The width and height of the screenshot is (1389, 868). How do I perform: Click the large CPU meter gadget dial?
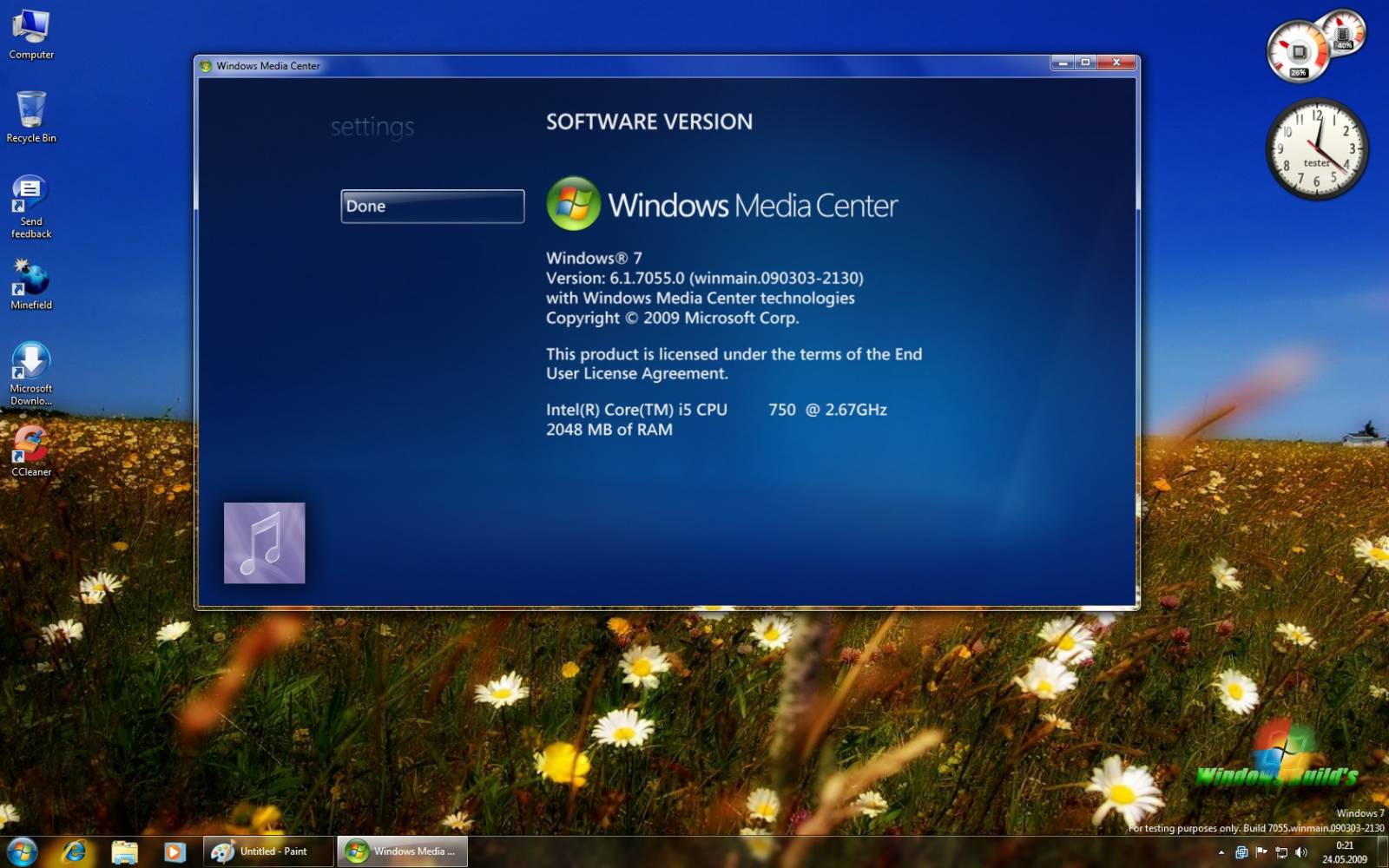[1298, 52]
